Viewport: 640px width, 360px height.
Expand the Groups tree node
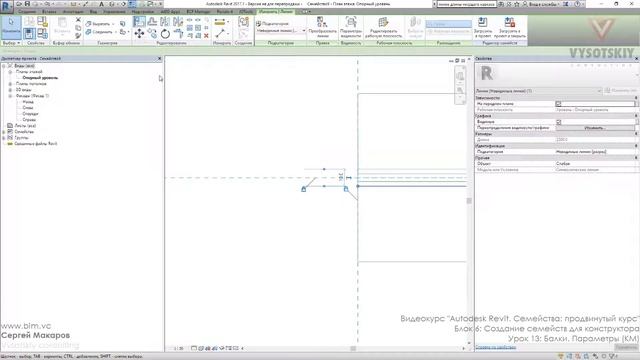coord(4,138)
